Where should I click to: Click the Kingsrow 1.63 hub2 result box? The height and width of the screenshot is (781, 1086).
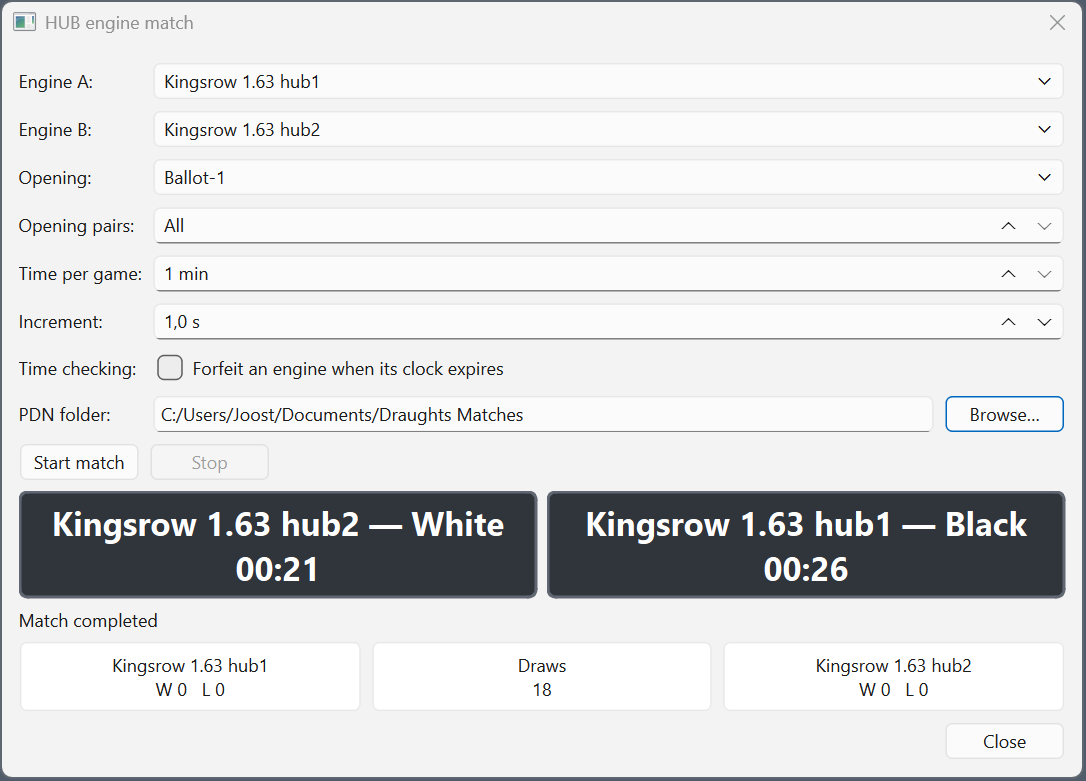click(x=893, y=676)
